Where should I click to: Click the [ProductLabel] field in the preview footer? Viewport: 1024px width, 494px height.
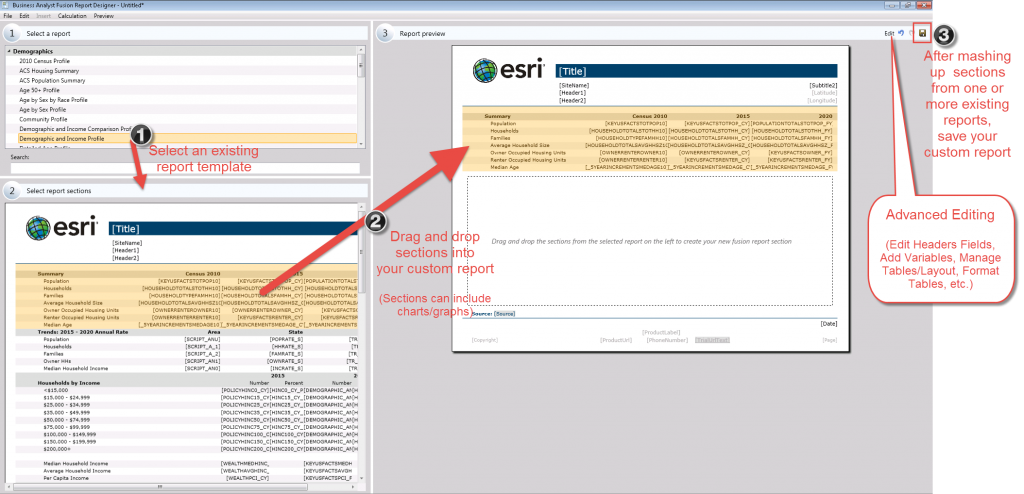(662, 333)
